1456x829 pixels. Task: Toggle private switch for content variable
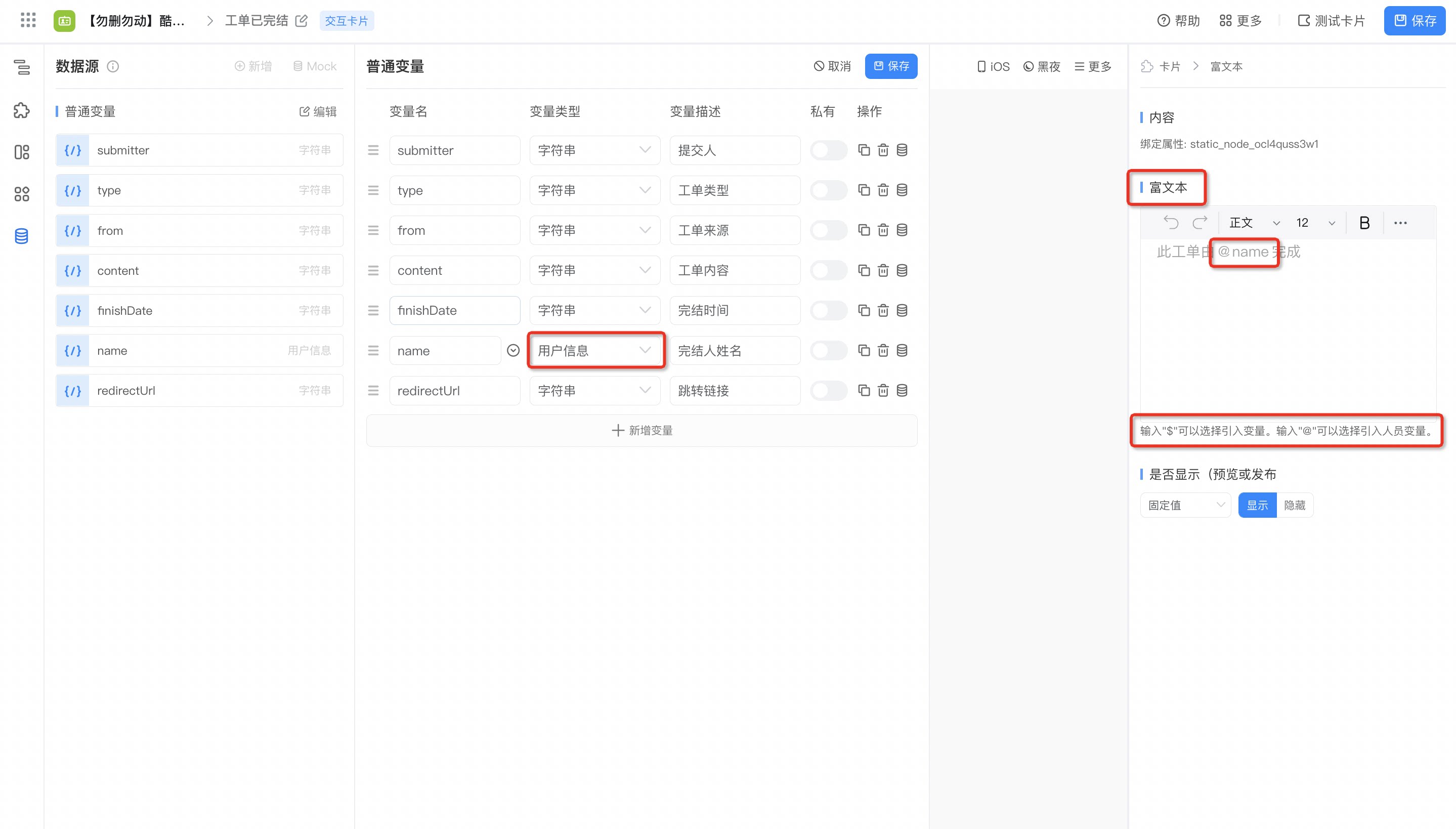pyautogui.click(x=829, y=270)
